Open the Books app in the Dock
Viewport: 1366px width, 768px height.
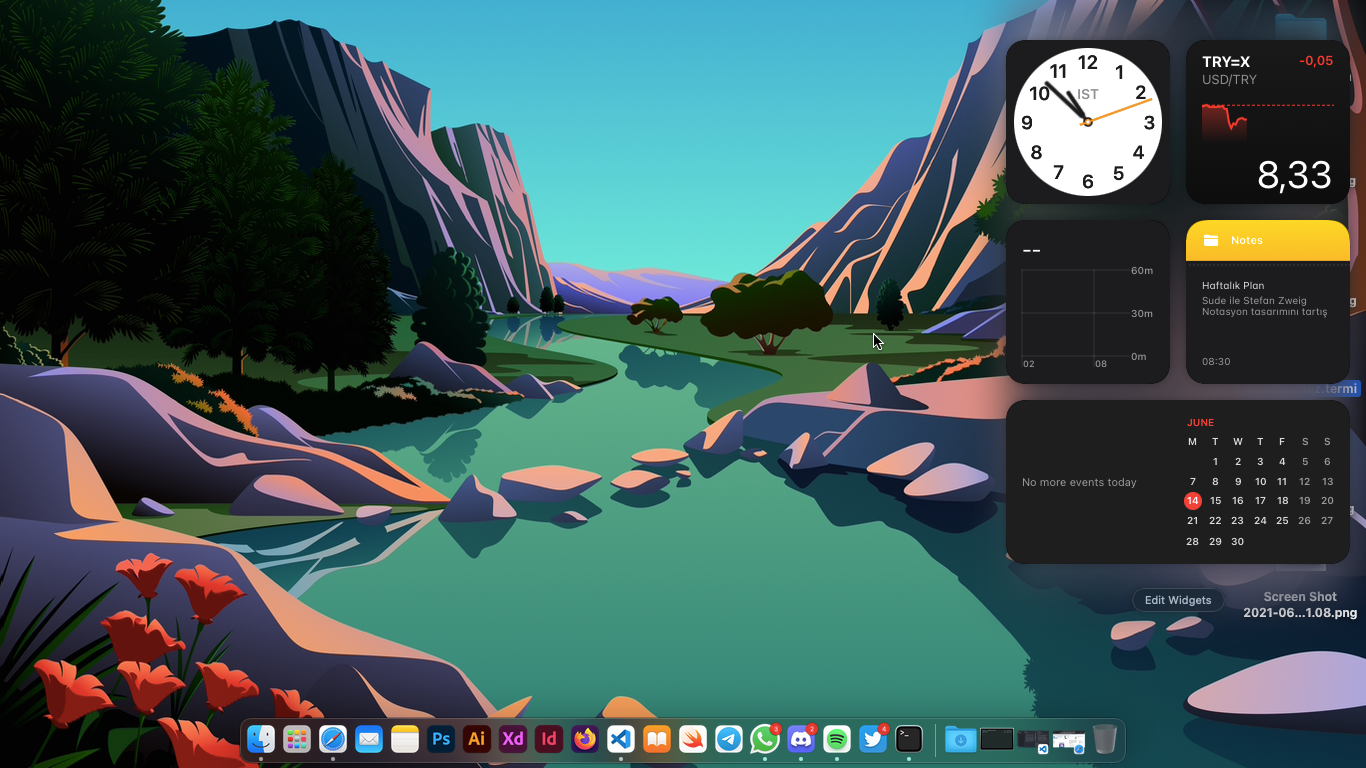pos(657,739)
